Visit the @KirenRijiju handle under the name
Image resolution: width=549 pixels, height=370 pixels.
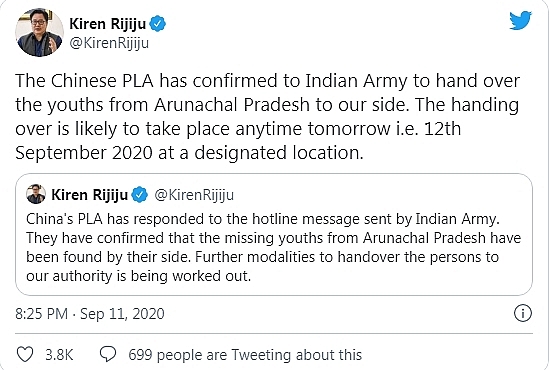[x=109, y=43]
